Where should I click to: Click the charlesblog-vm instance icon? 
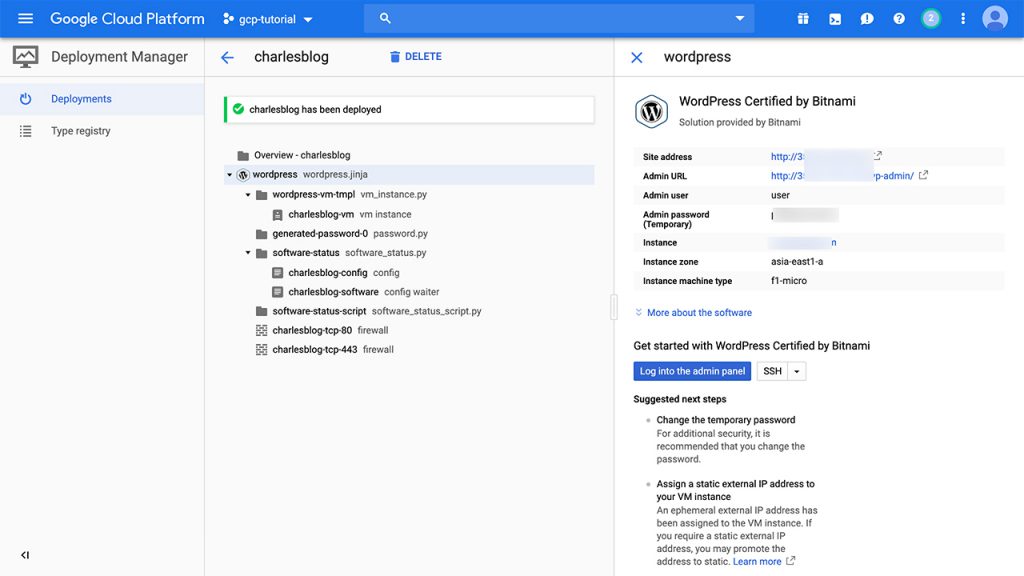(278, 214)
